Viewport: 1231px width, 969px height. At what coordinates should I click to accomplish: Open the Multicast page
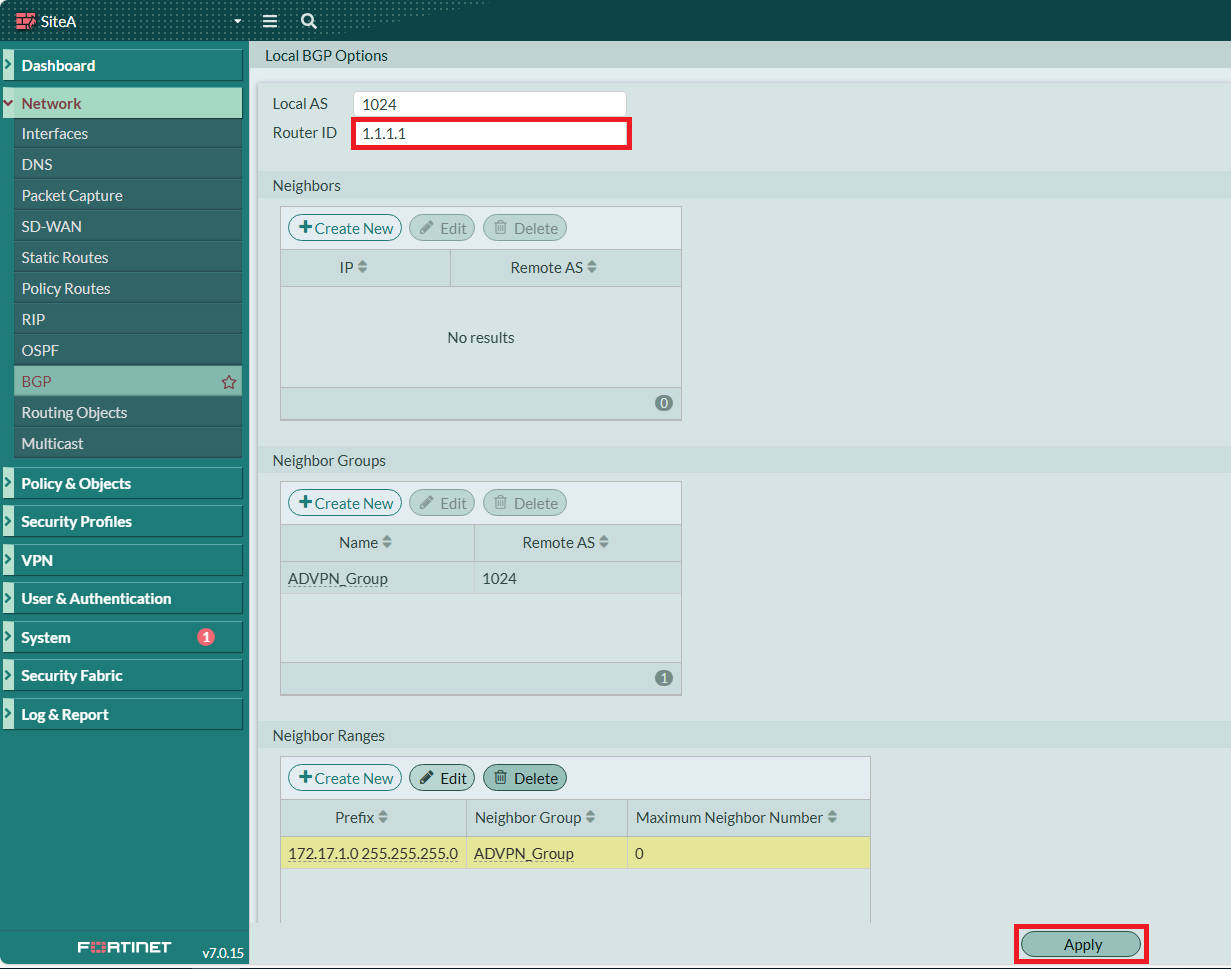coord(128,444)
